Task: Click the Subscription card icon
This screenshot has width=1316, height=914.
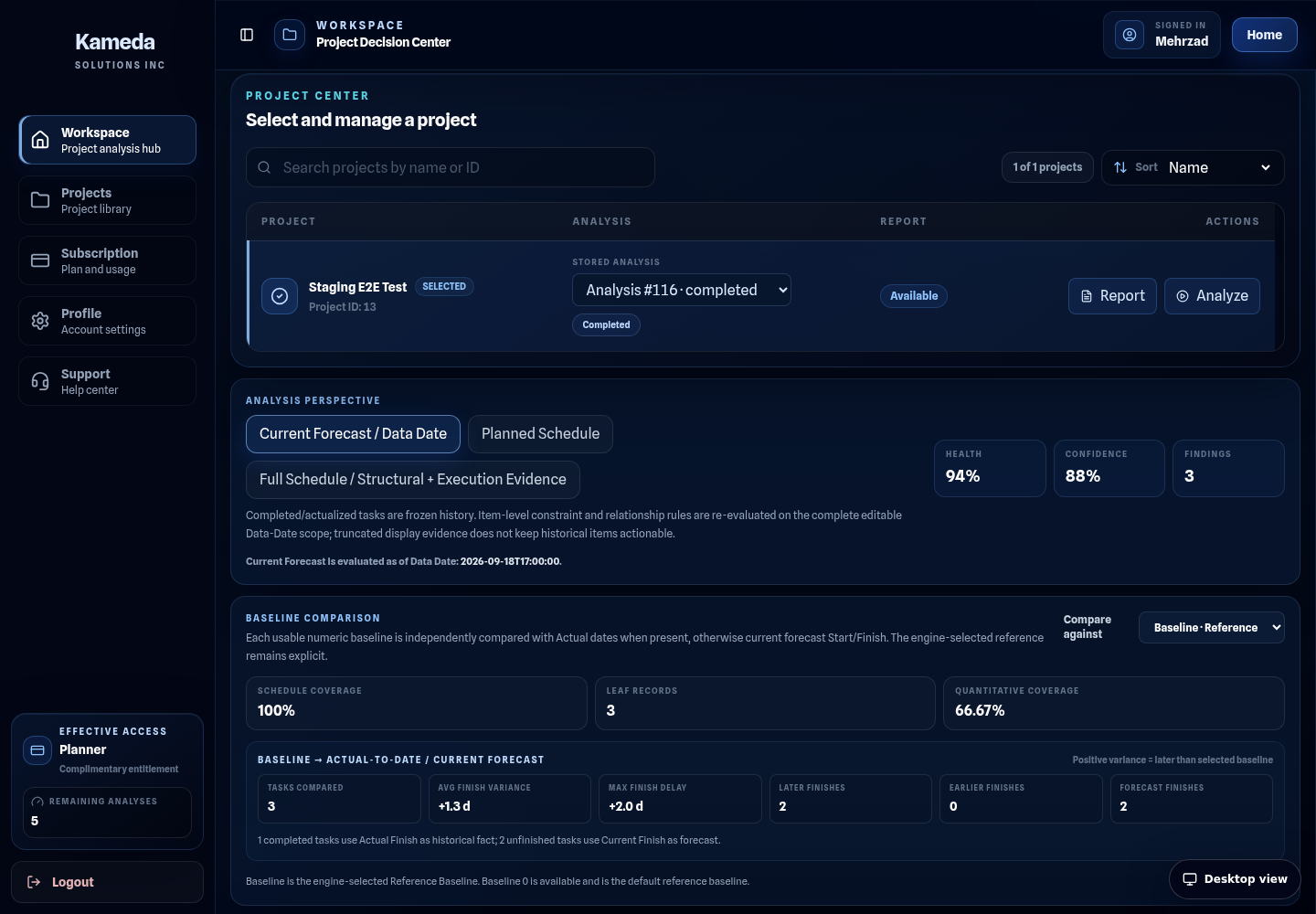Action: (40, 260)
